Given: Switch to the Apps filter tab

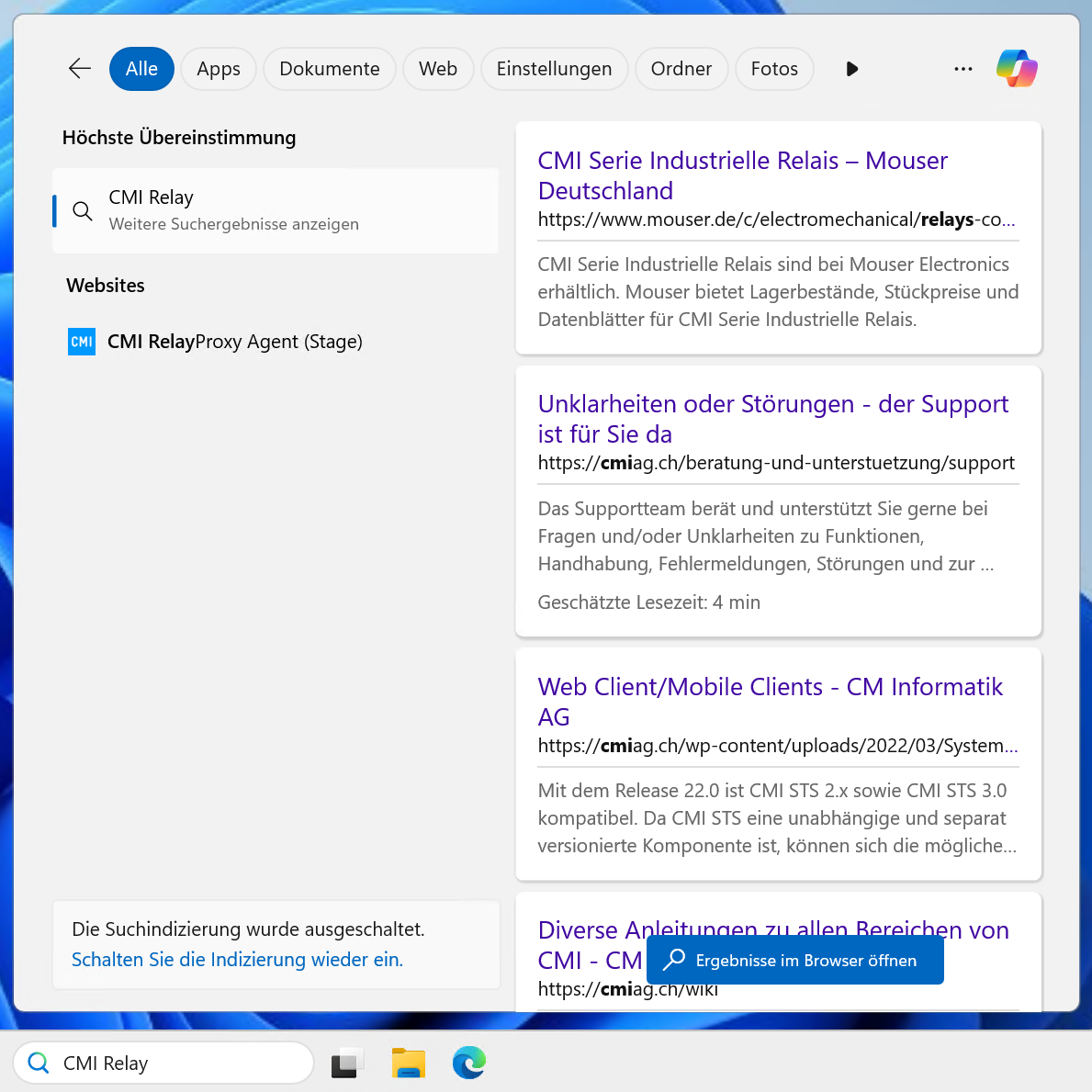Looking at the screenshot, I should (x=219, y=69).
